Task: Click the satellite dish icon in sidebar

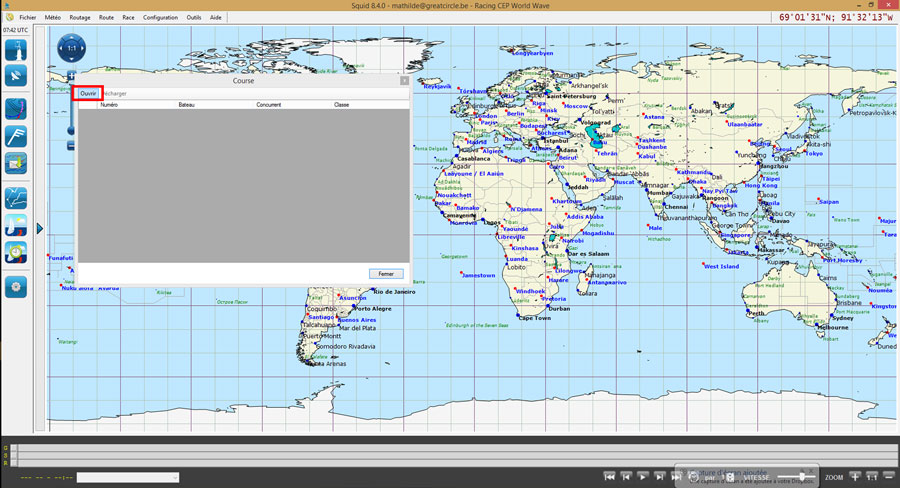Action: click(x=16, y=76)
